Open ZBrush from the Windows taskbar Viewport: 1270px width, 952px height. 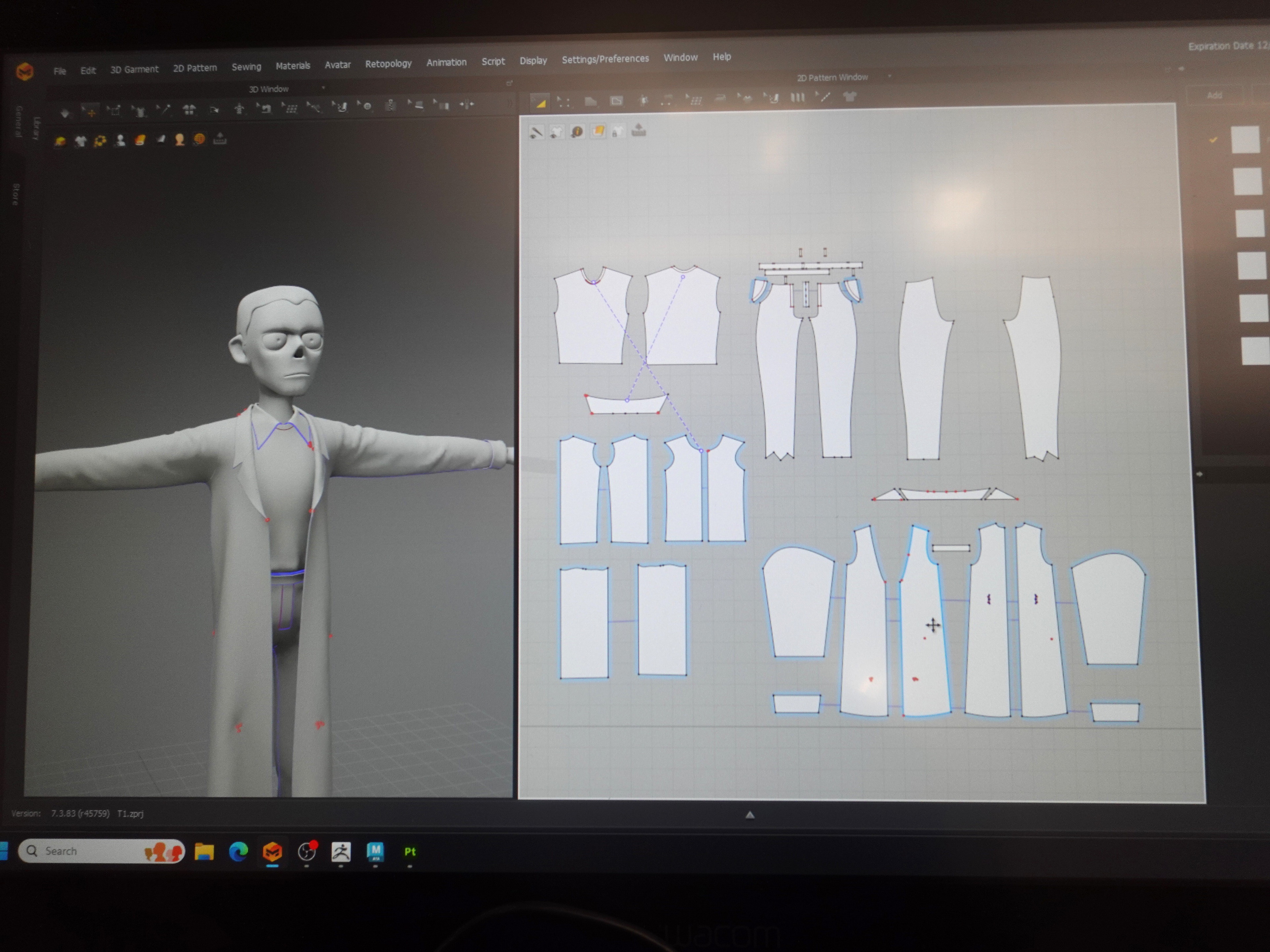340,852
